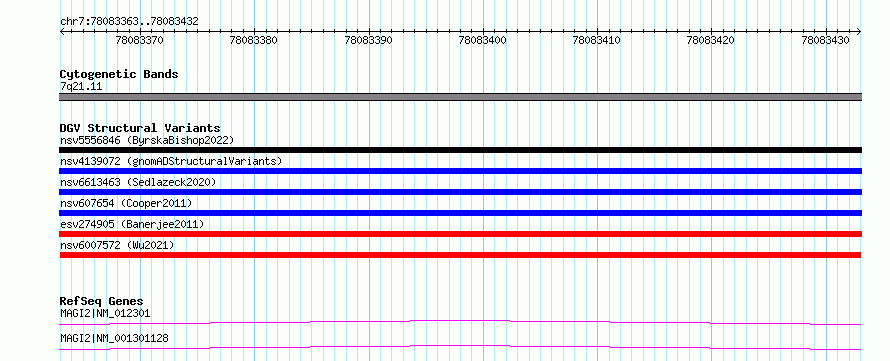Open gene label MAGI2|NM_001301128
Viewport: 890px width, 361px height.
pyautogui.click(x=114, y=338)
